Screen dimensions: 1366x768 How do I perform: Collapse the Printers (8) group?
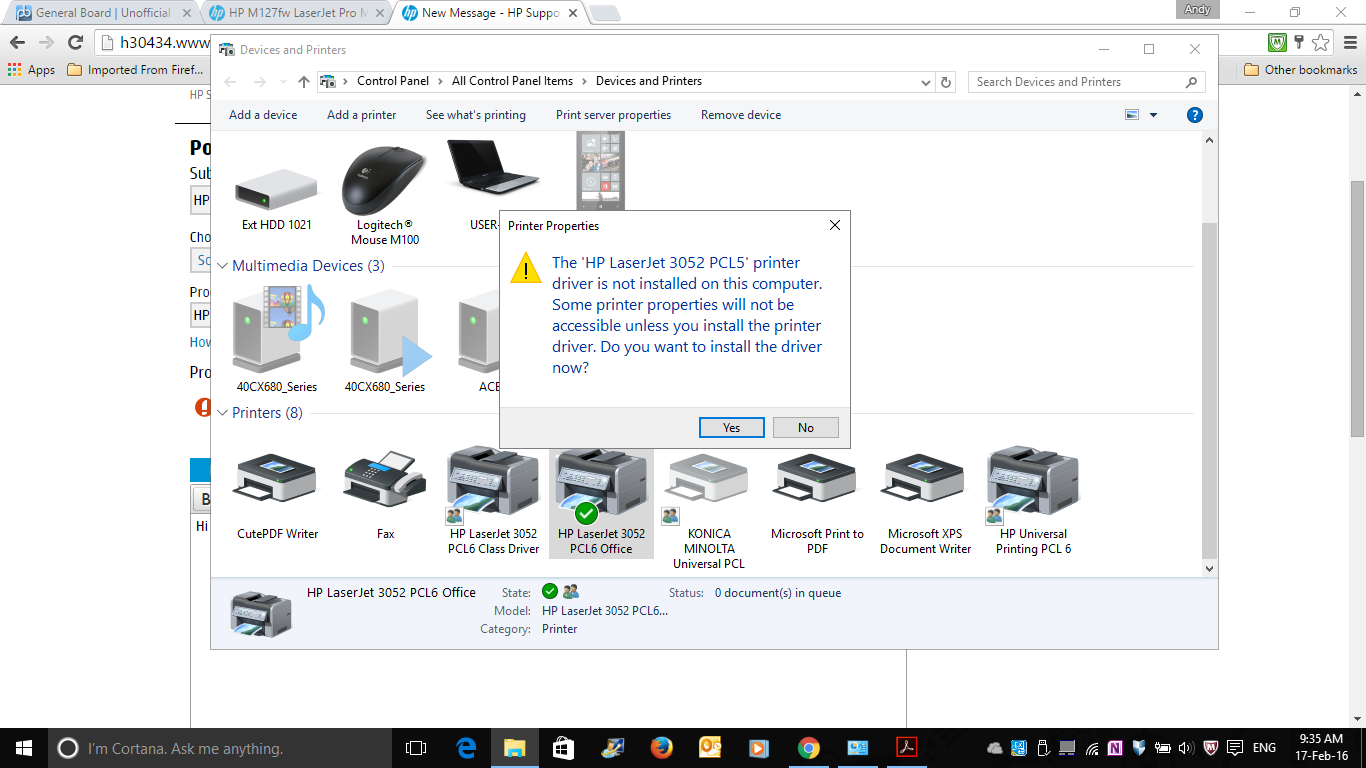[x=222, y=413]
